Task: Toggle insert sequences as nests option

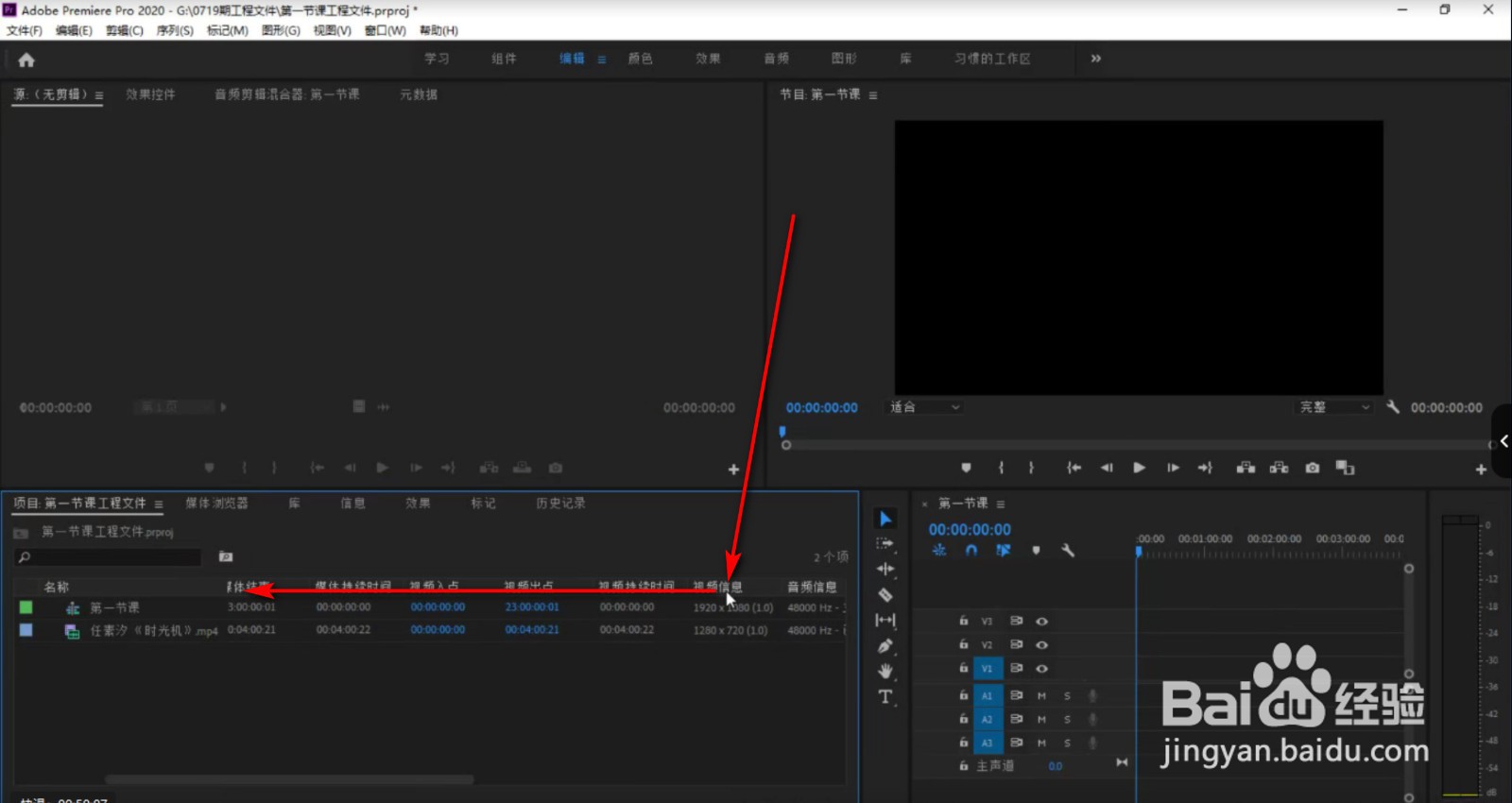Action: pyautogui.click(x=939, y=550)
